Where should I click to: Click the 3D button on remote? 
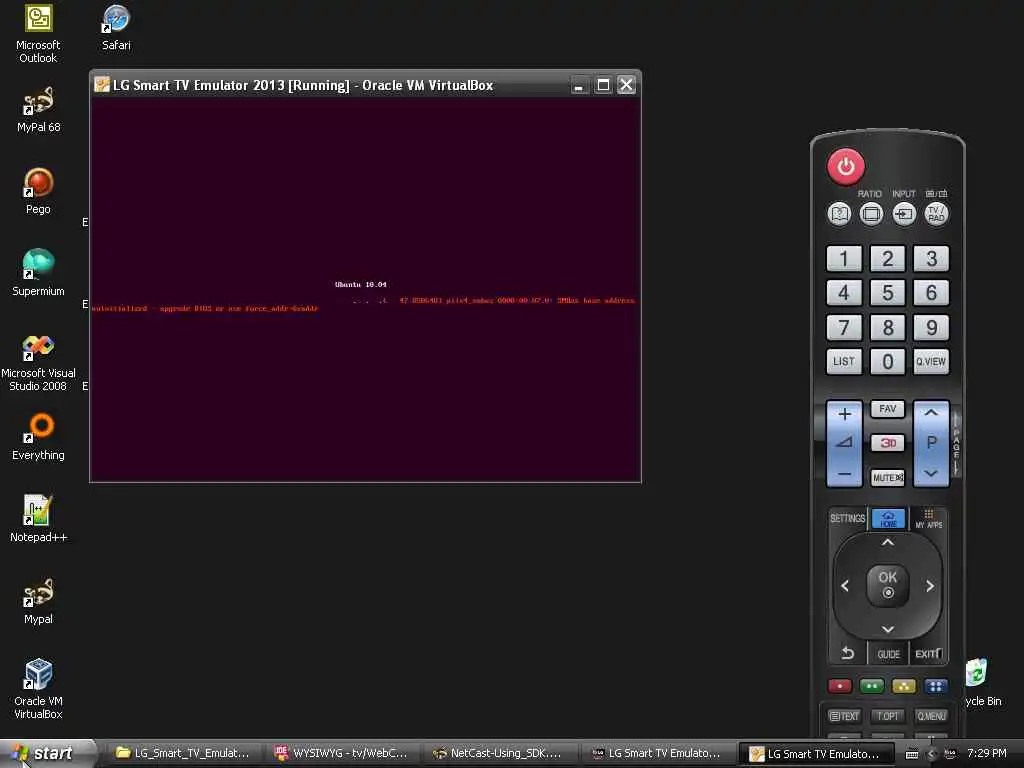pyautogui.click(x=888, y=443)
